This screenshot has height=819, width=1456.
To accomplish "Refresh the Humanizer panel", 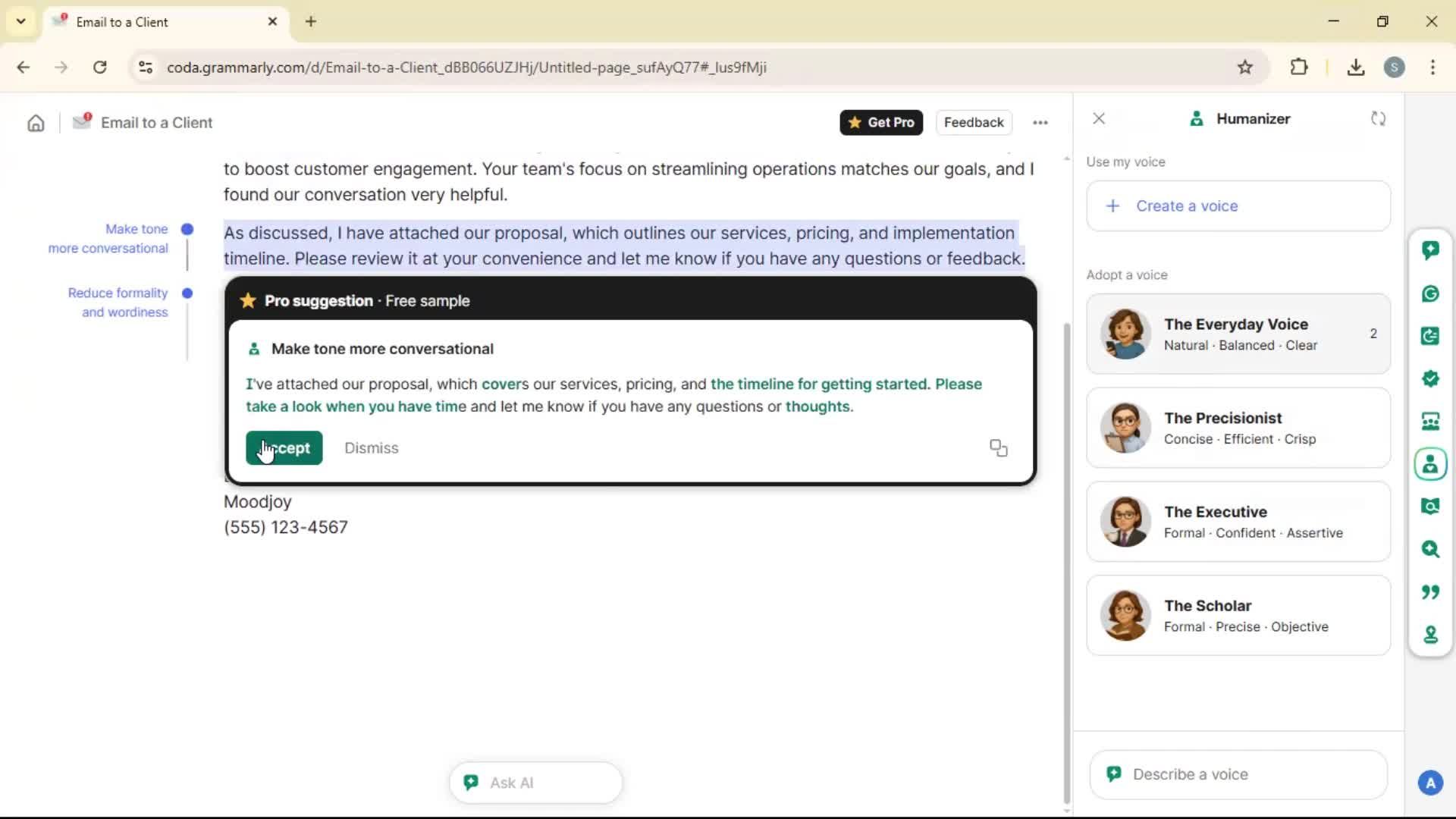I will [x=1378, y=119].
